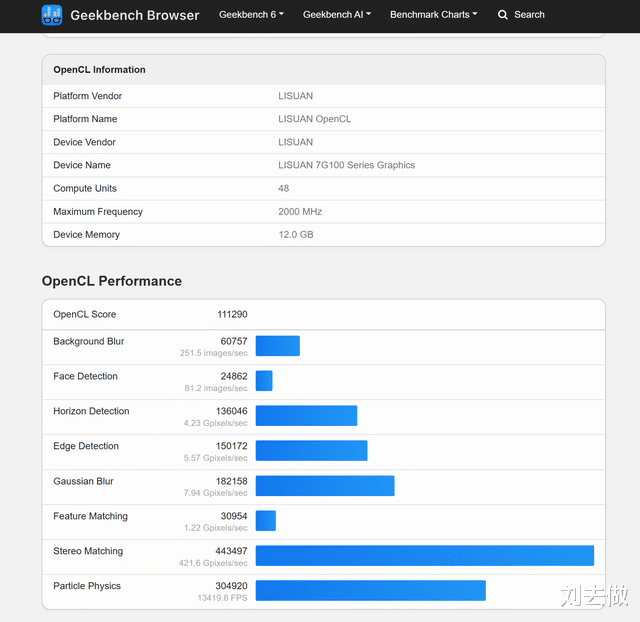Click the search magnifier icon
The width and height of the screenshot is (640, 622).
tap(503, 15)
